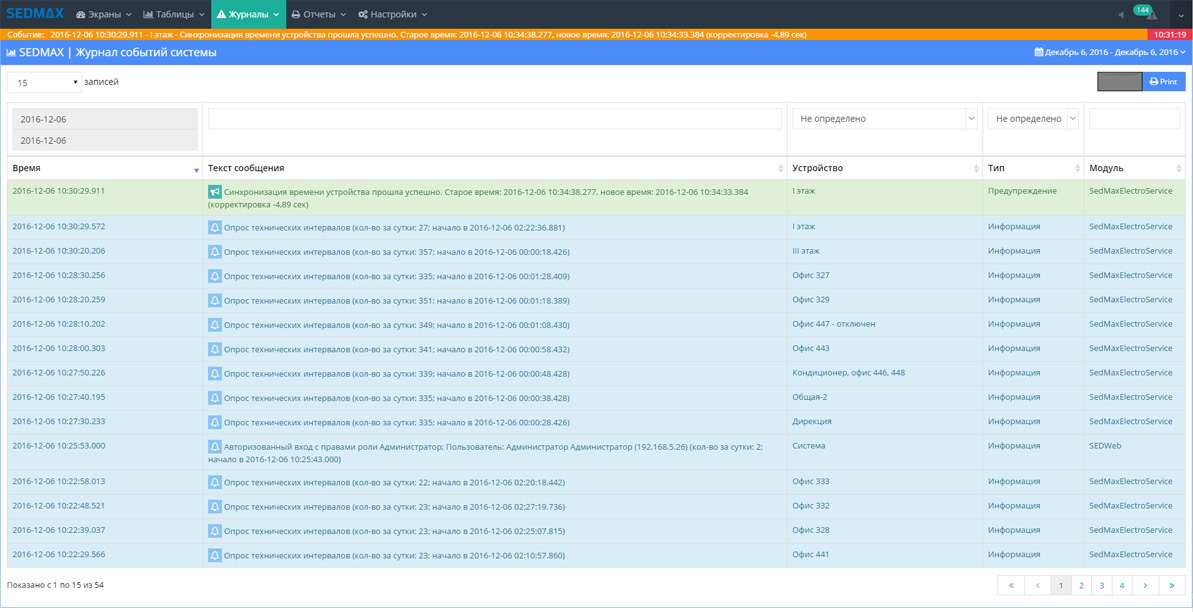Mute sound with the speaker icon

coord(1120,15)
